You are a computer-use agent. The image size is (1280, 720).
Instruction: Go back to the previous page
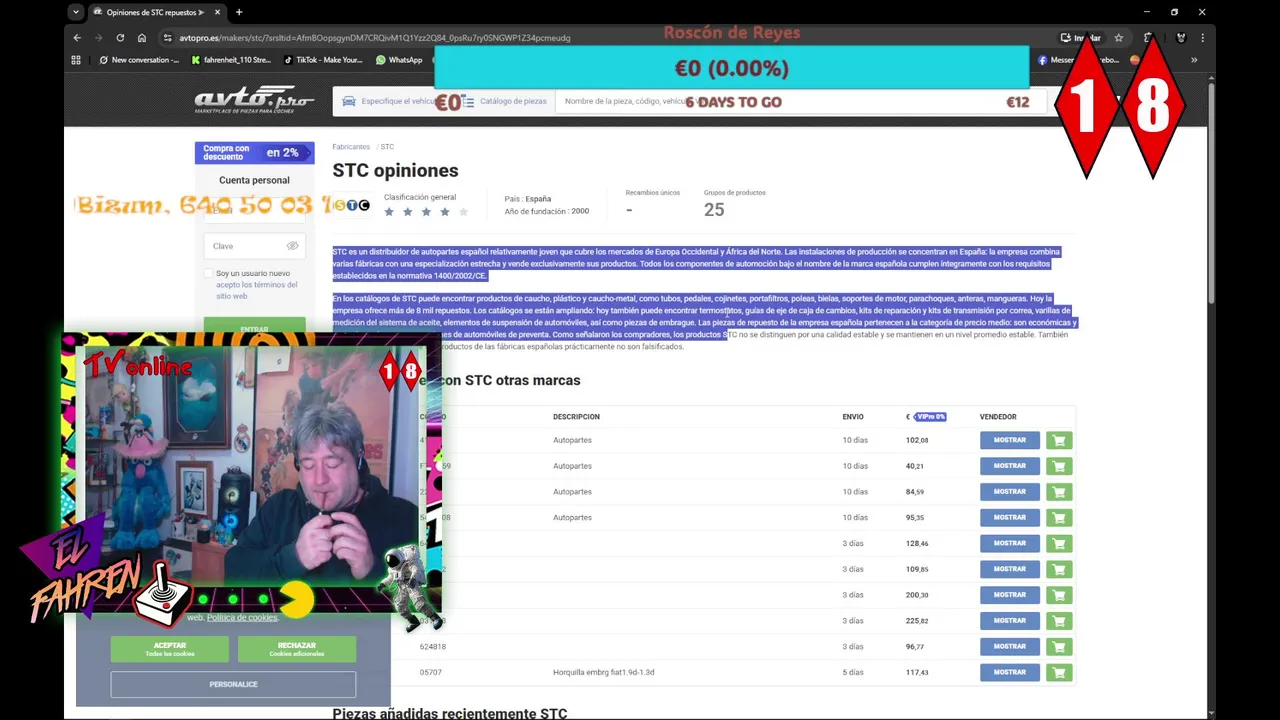coord(77,38)
